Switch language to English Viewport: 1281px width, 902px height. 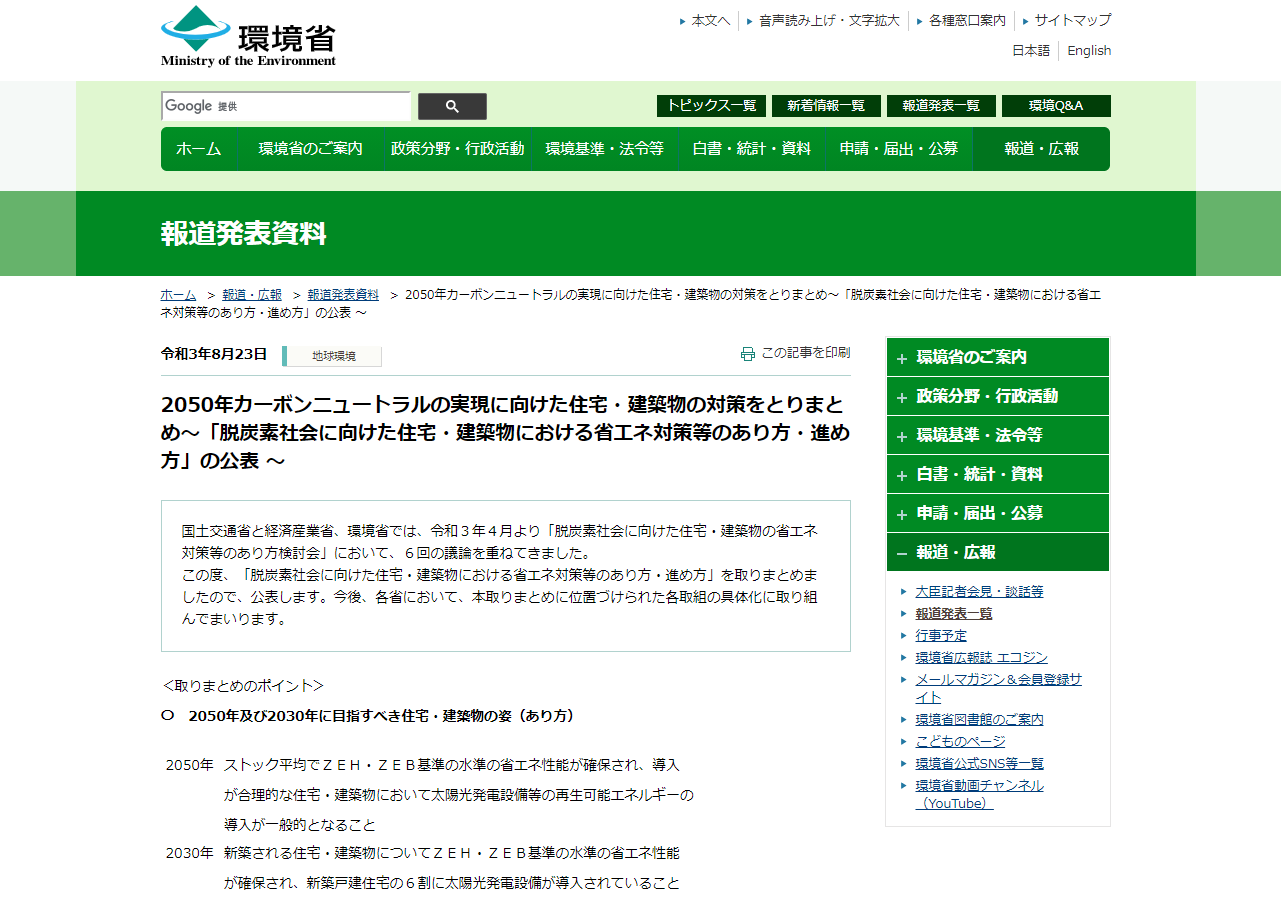(1088, 51)
